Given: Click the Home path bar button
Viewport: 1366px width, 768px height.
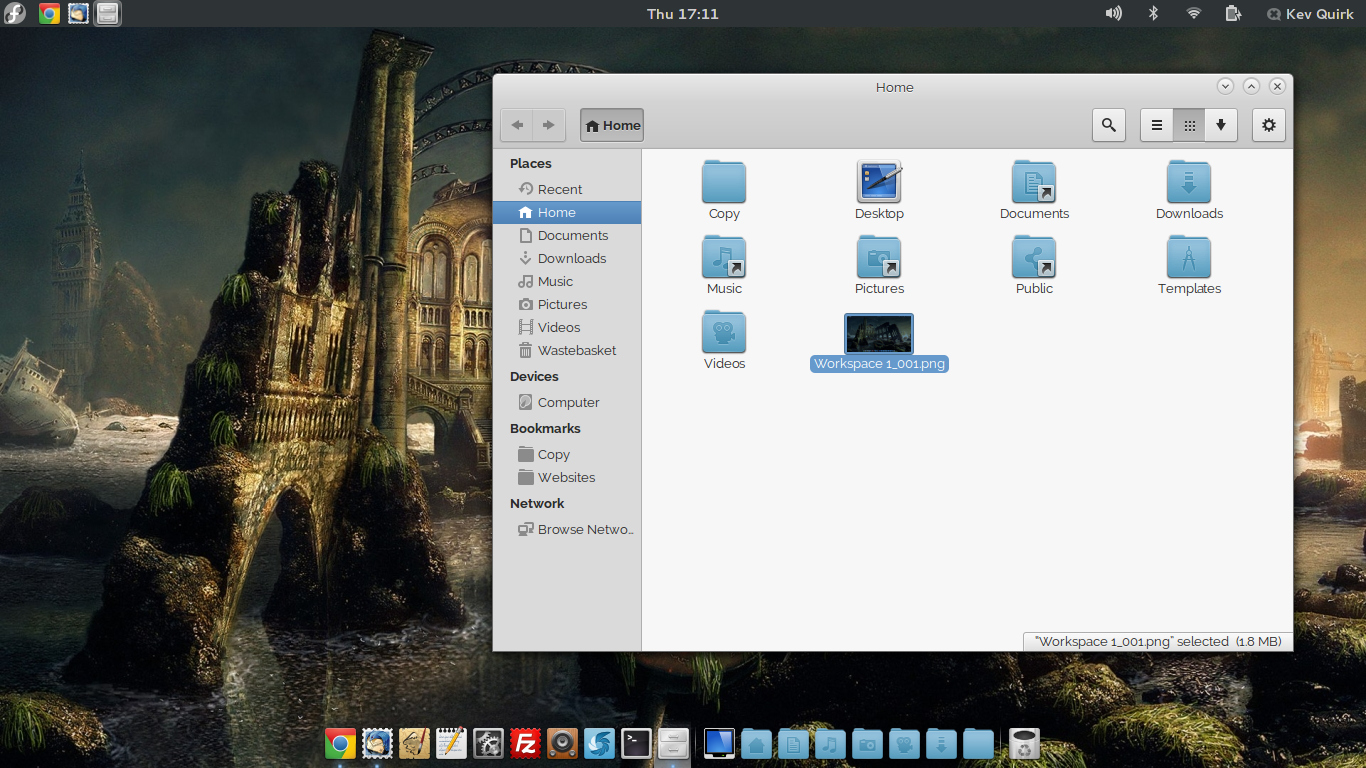Looking at the screenshot, I should coord(612,125).
